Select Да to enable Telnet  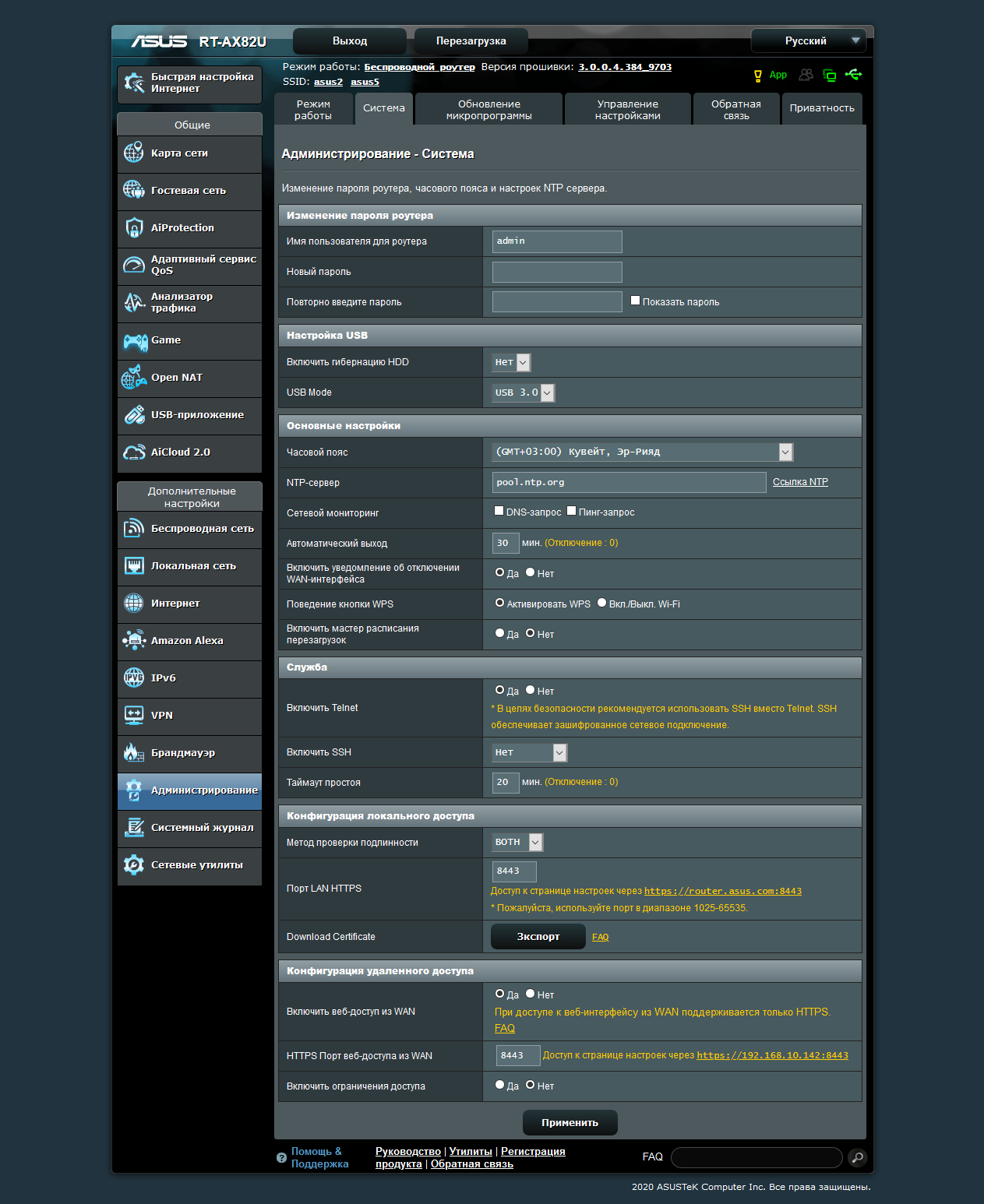499,690
